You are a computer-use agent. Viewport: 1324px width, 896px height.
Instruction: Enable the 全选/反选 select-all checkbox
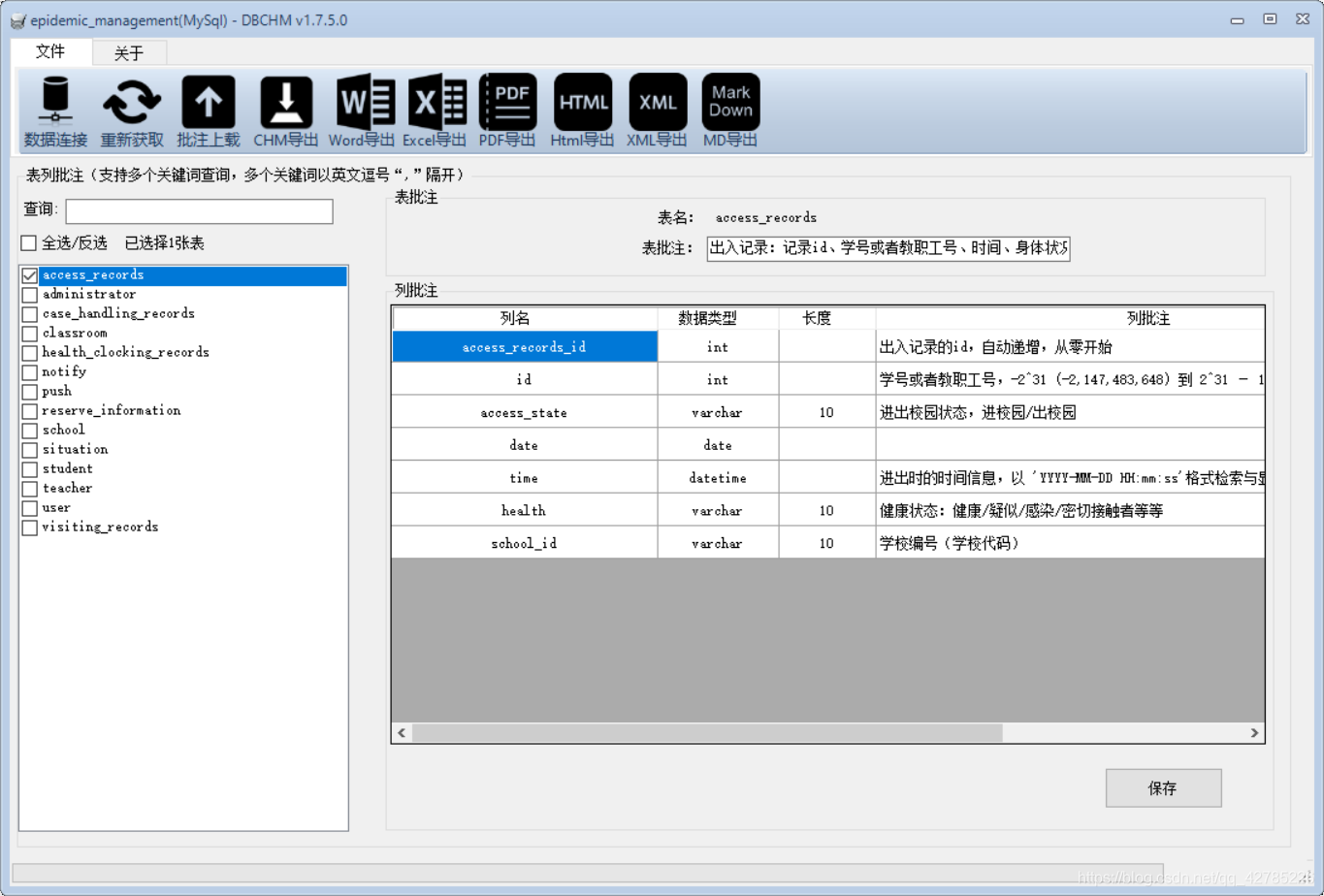click(28, 242)
